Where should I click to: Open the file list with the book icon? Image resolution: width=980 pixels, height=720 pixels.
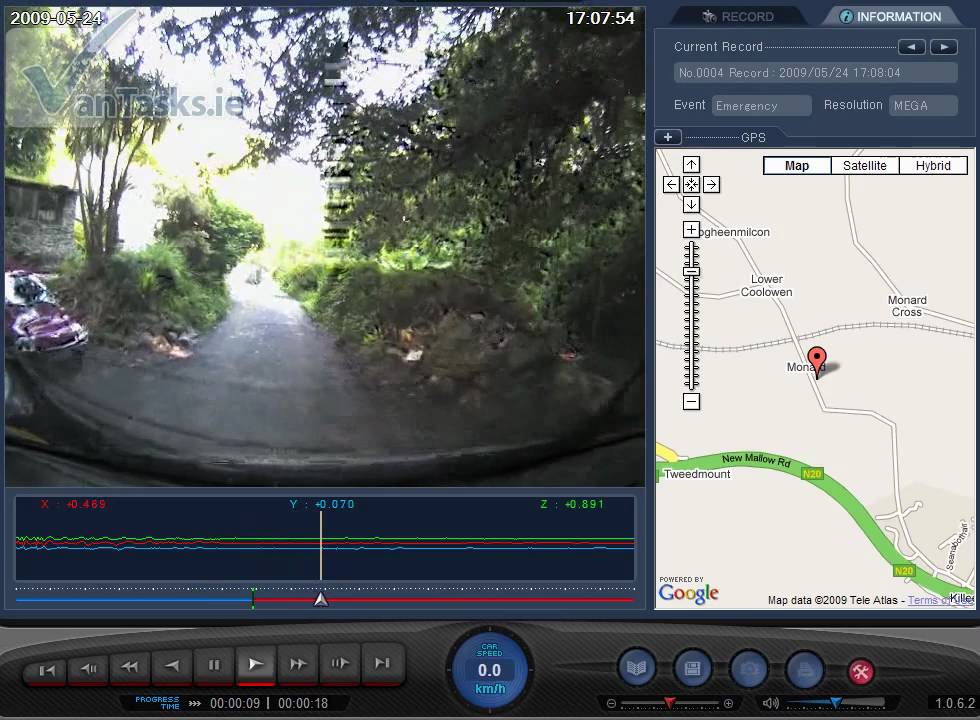[636, 669]
